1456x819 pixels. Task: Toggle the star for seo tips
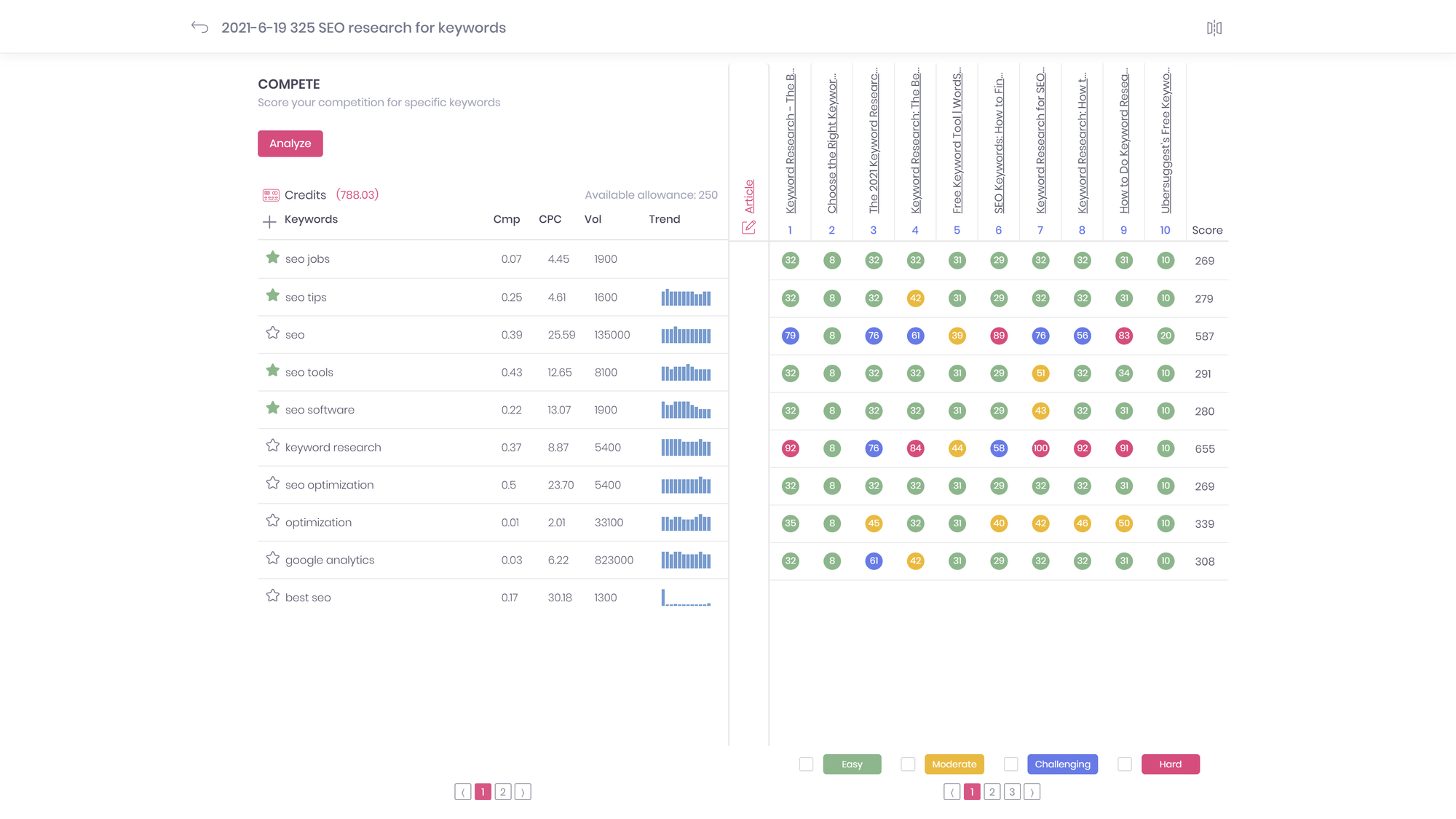click(272, 296)
